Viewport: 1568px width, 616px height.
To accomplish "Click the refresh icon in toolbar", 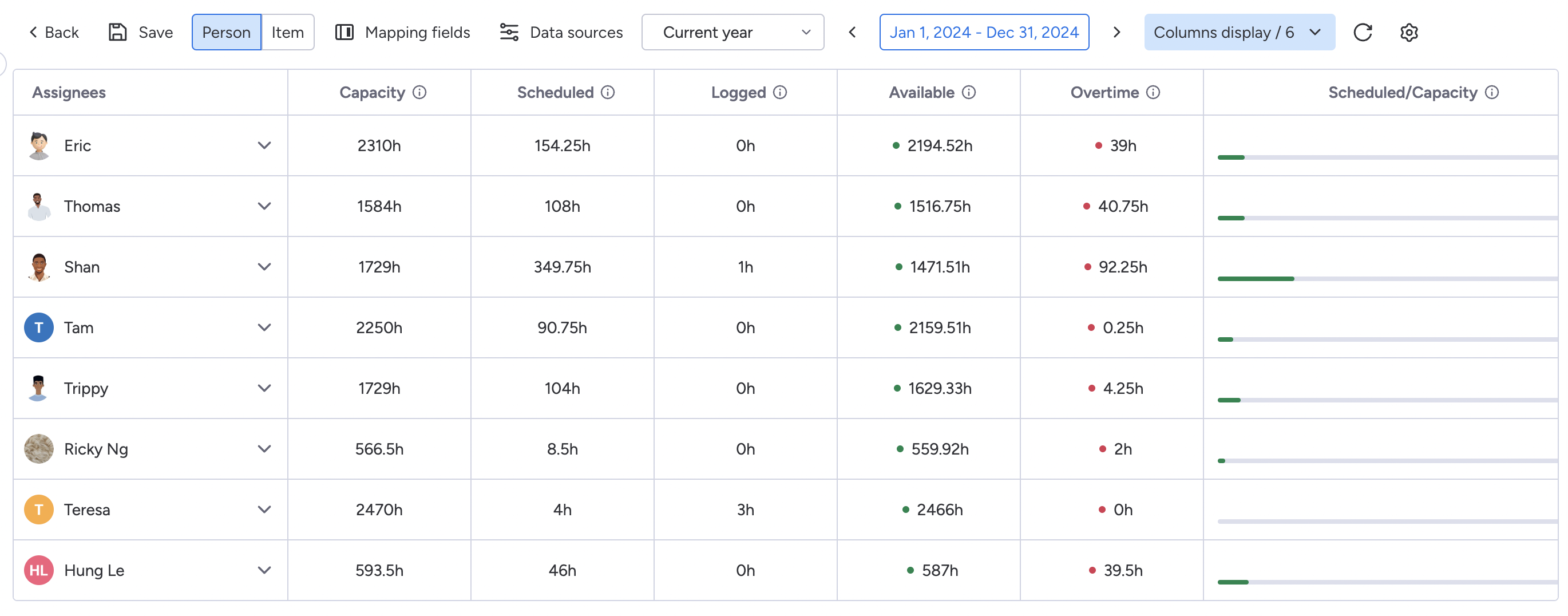I will (1362, 32).
